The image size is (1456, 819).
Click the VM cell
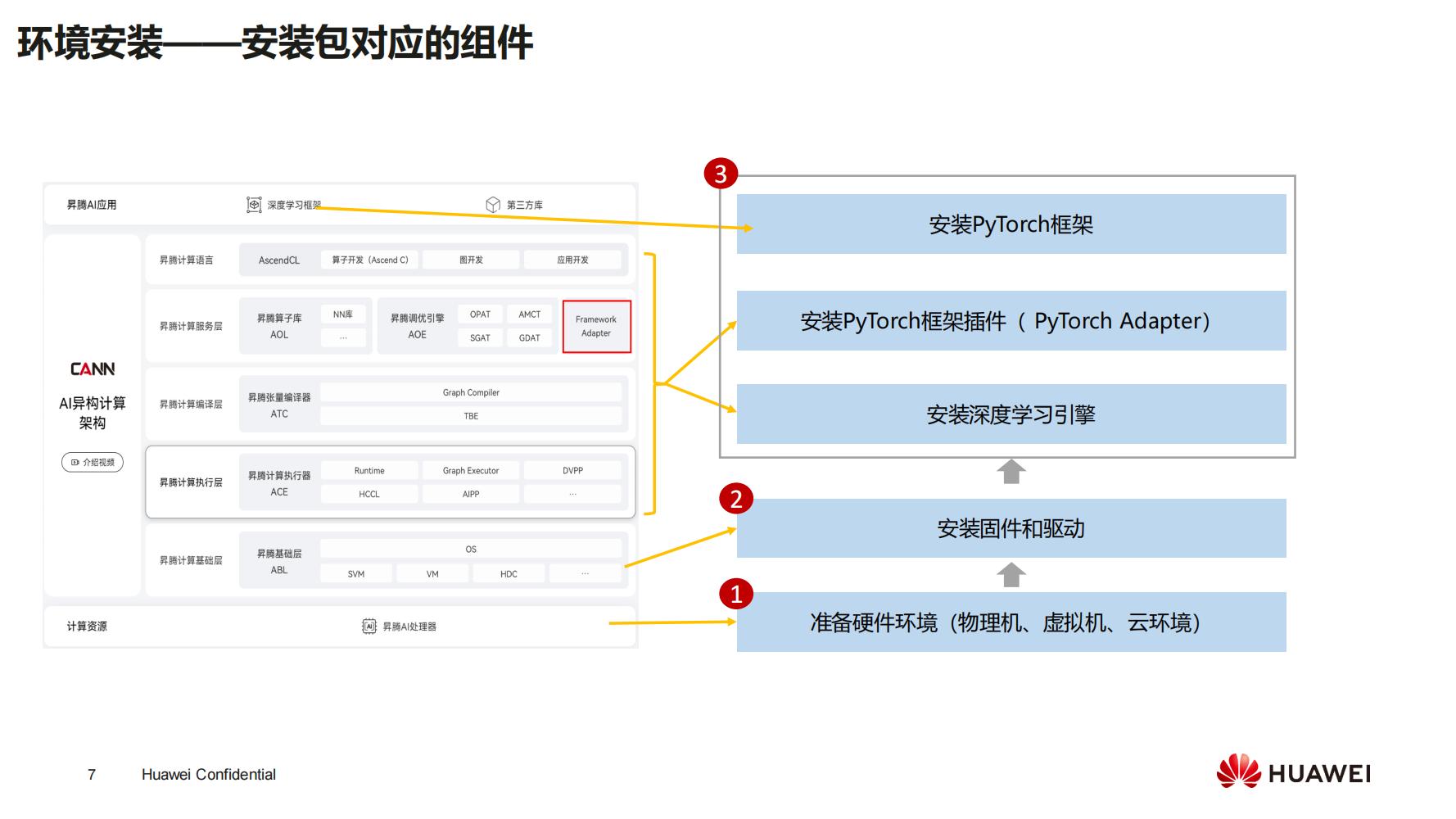432,573
